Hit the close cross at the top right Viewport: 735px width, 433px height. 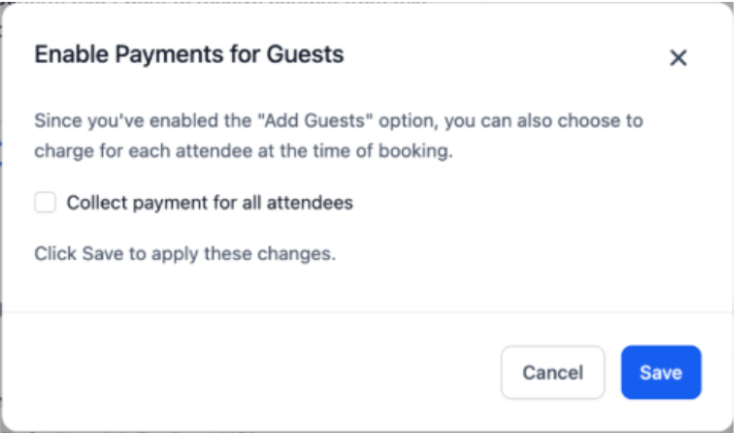[x=678, y=58]
